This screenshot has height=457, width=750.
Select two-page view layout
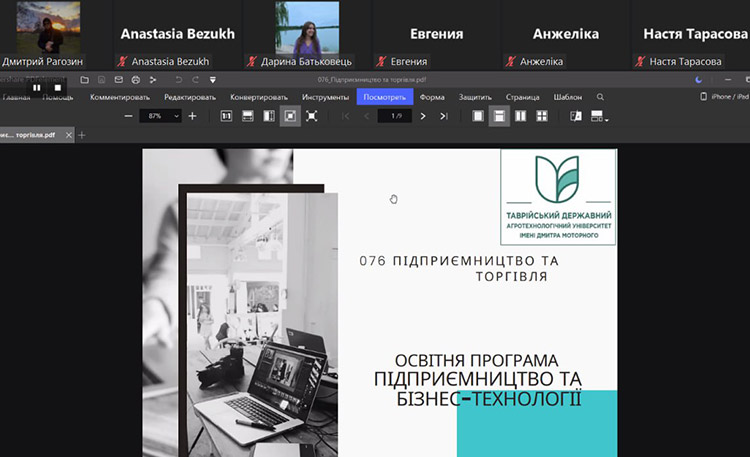pos(520,116)
